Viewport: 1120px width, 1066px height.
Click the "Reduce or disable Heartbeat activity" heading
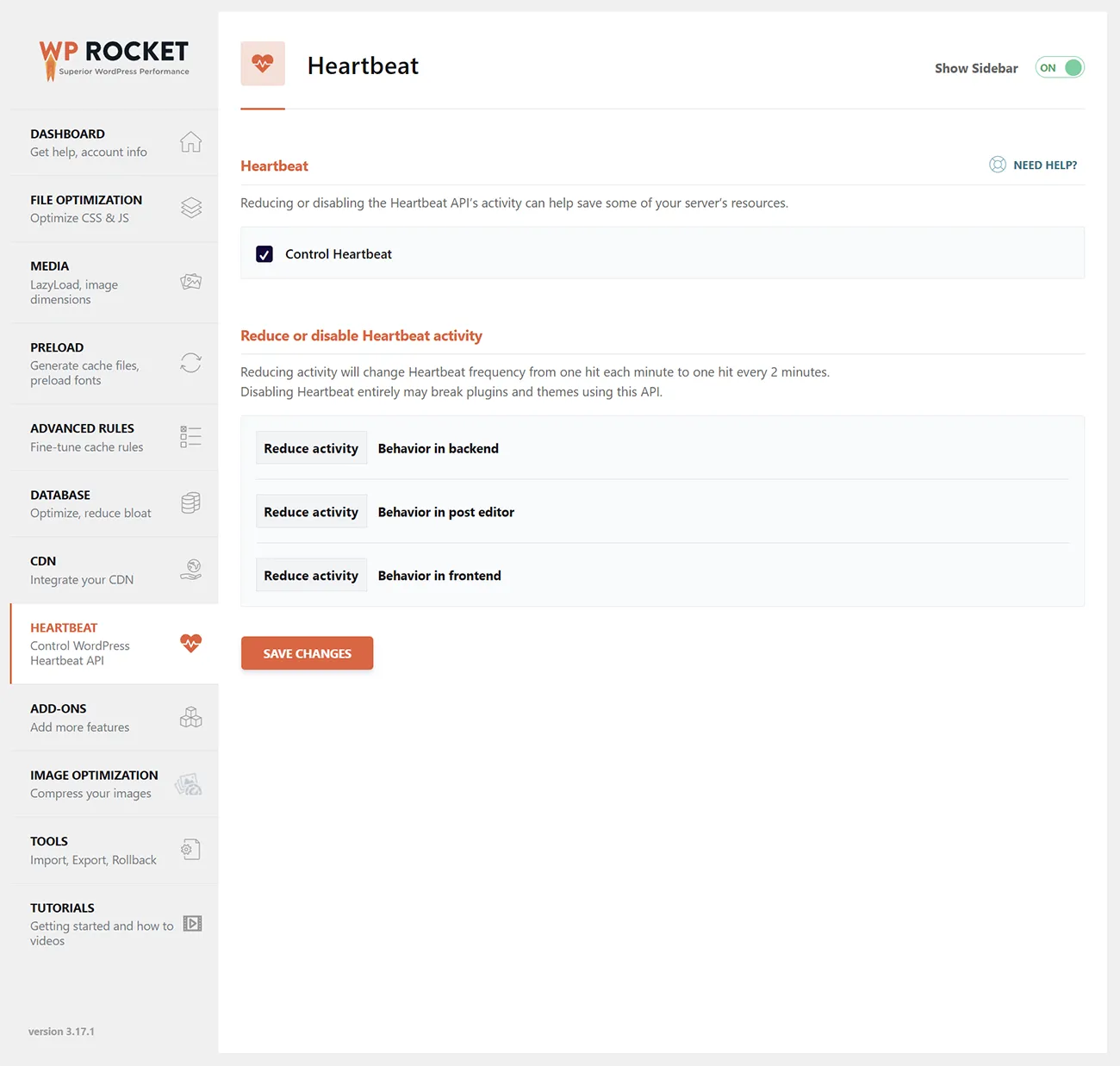(361, 336)
